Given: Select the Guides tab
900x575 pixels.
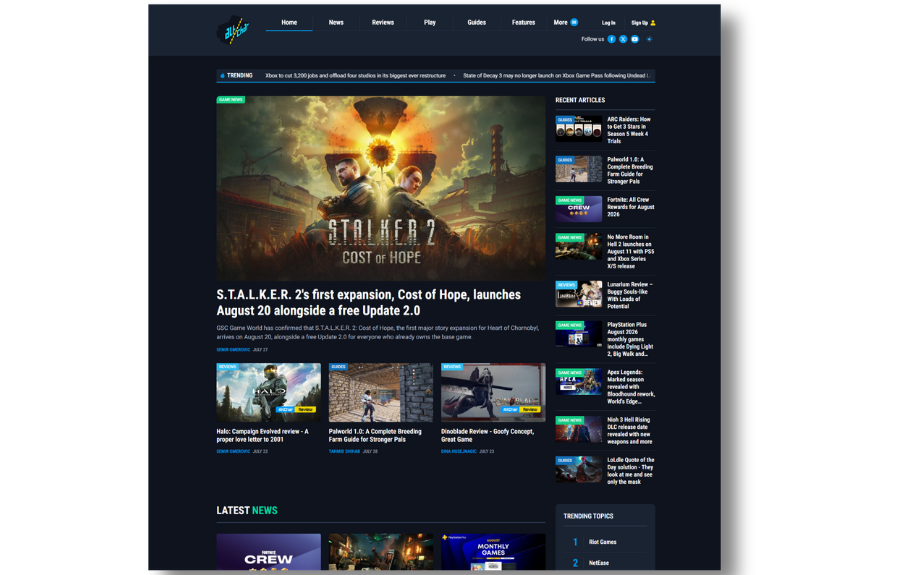Looking at the screenshot, I should tap(476, 22).
